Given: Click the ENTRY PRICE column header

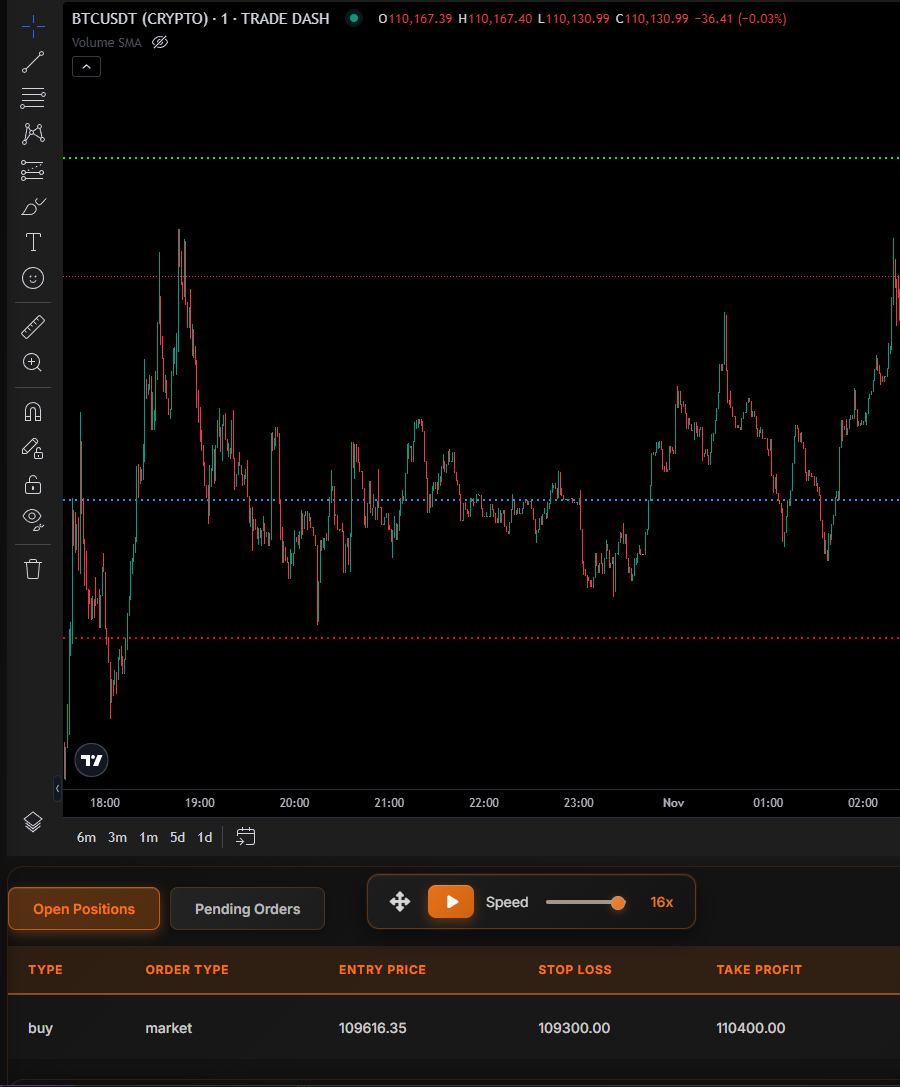Looking at the screenshot, I should [x=382, y=970].
